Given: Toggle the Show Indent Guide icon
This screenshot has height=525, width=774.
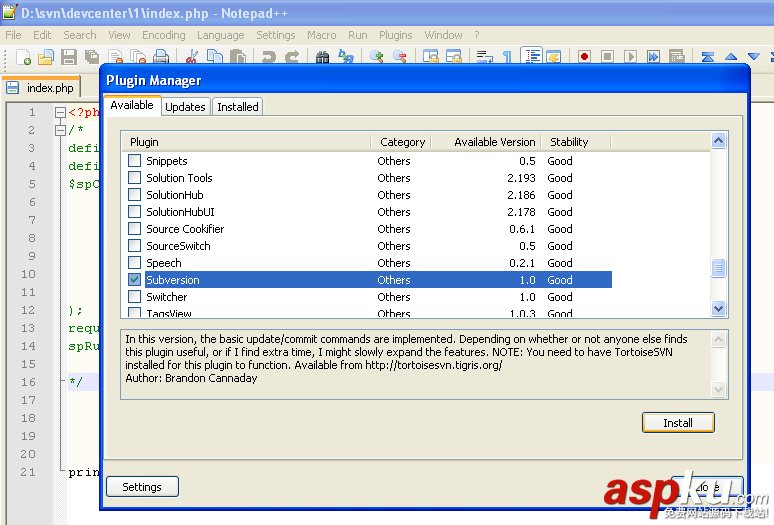Looking at the screenshot, I should [532, 57].
